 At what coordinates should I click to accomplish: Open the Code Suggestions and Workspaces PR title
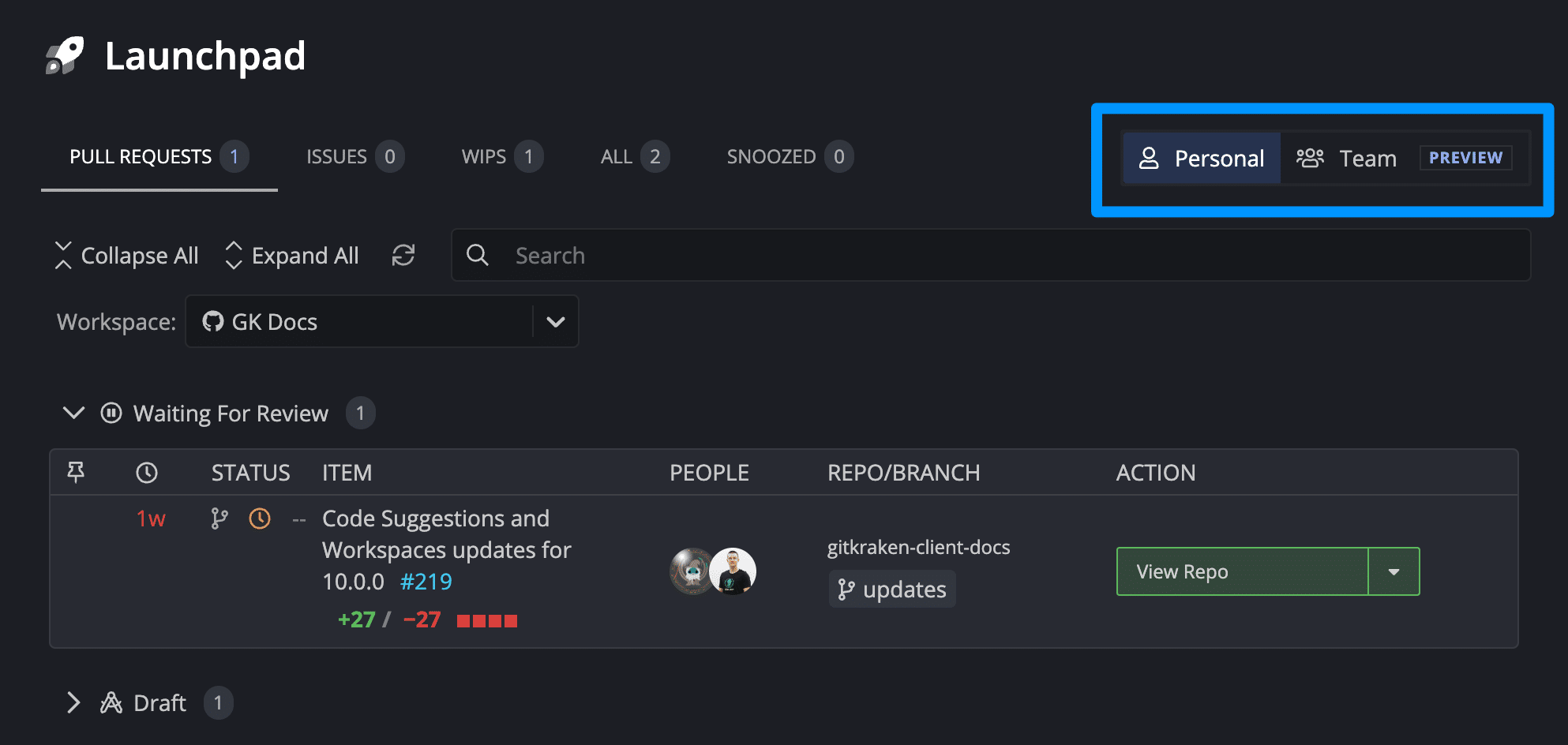click(x=446, y=549)
